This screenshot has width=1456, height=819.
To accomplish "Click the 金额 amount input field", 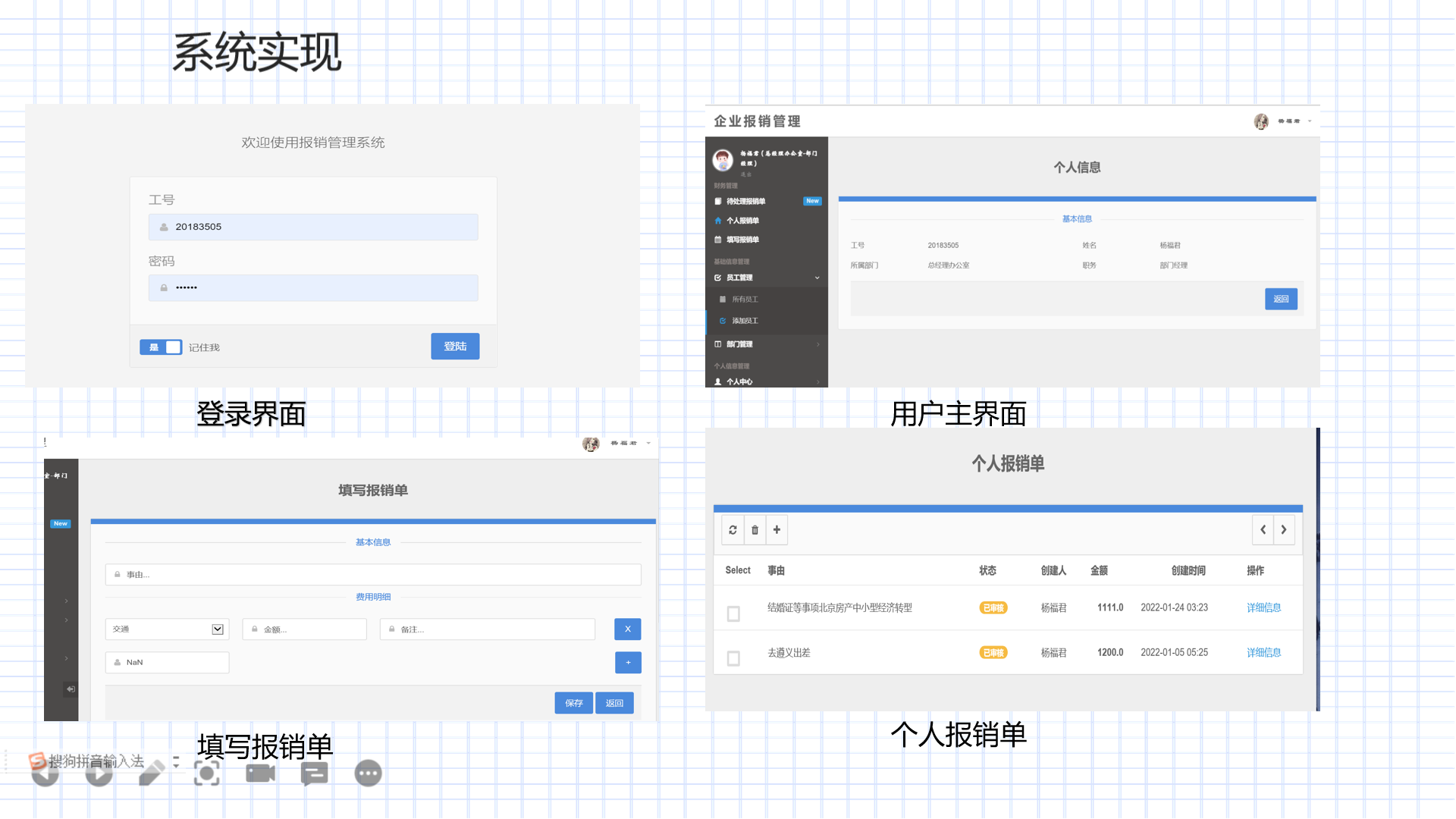I will [305, 629].
